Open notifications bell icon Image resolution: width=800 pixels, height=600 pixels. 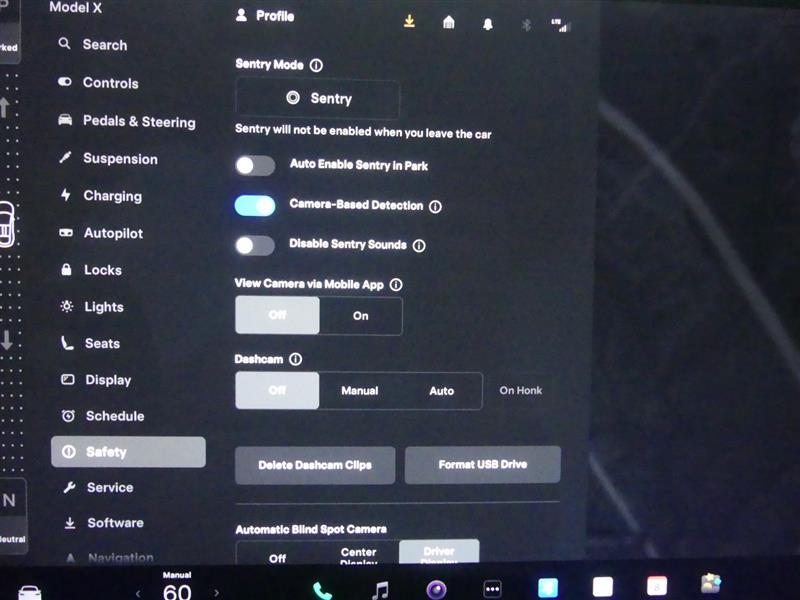click(x=488, y=24)
